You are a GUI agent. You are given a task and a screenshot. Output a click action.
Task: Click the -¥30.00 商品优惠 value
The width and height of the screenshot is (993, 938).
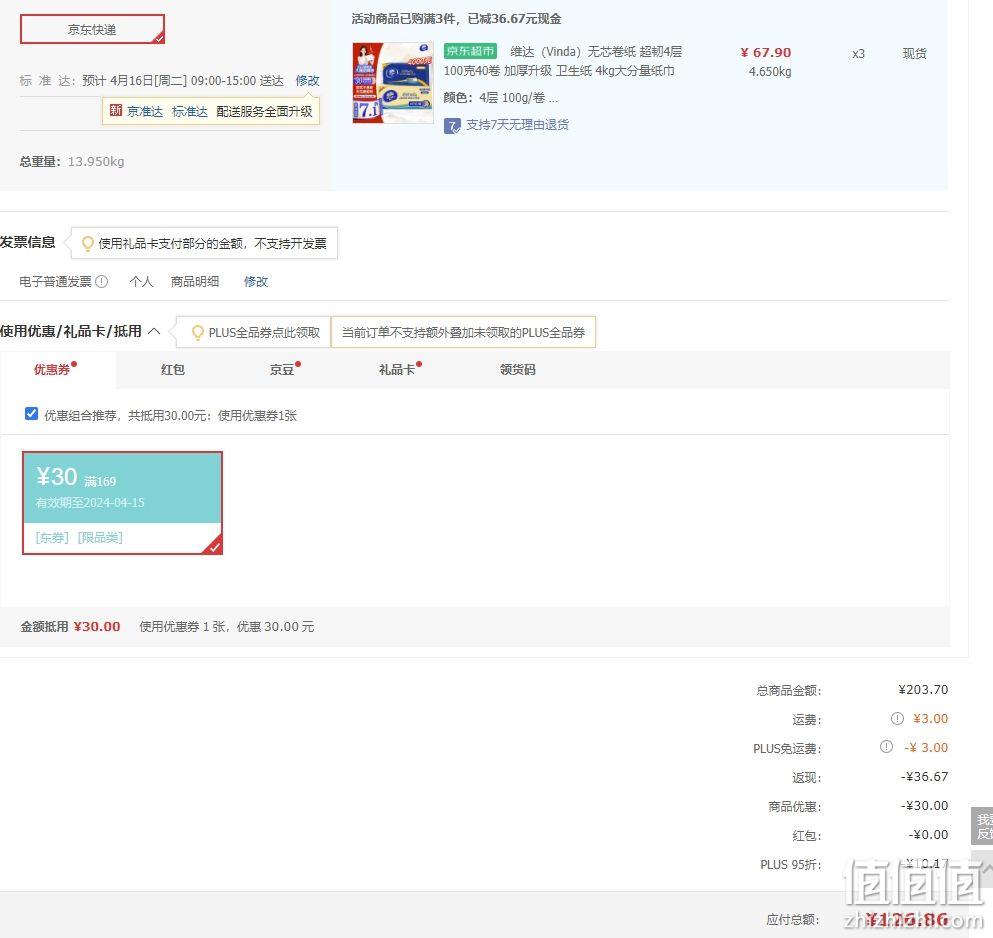925,806
